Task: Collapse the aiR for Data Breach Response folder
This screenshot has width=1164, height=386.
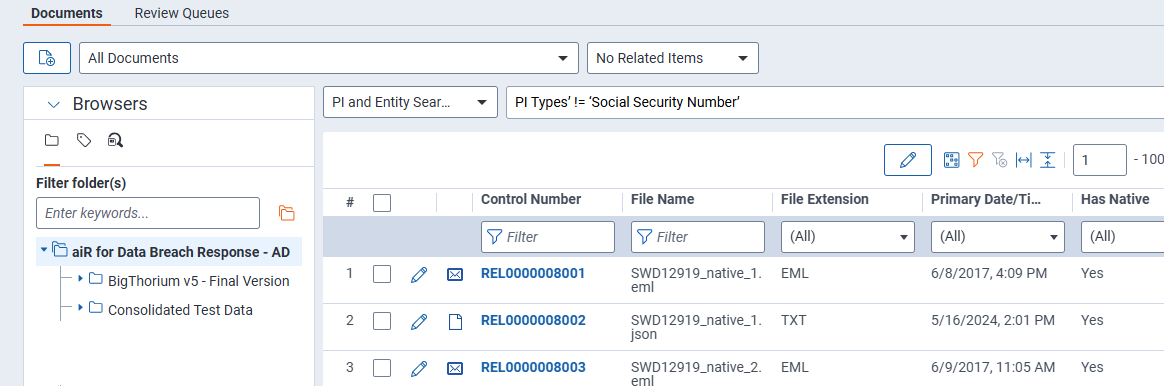Action: click(44, 249)
